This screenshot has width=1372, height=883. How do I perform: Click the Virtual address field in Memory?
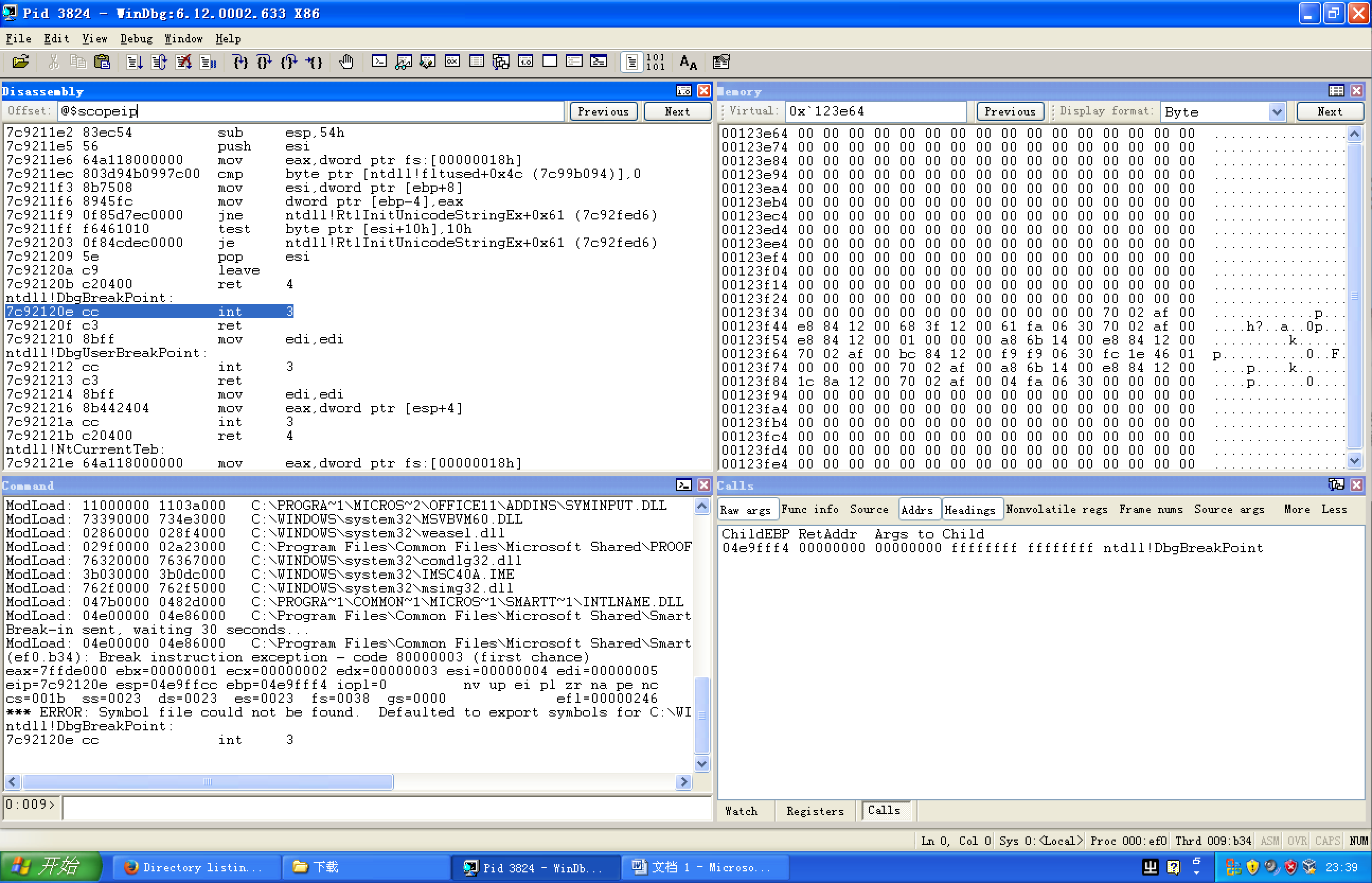point(876,111)
